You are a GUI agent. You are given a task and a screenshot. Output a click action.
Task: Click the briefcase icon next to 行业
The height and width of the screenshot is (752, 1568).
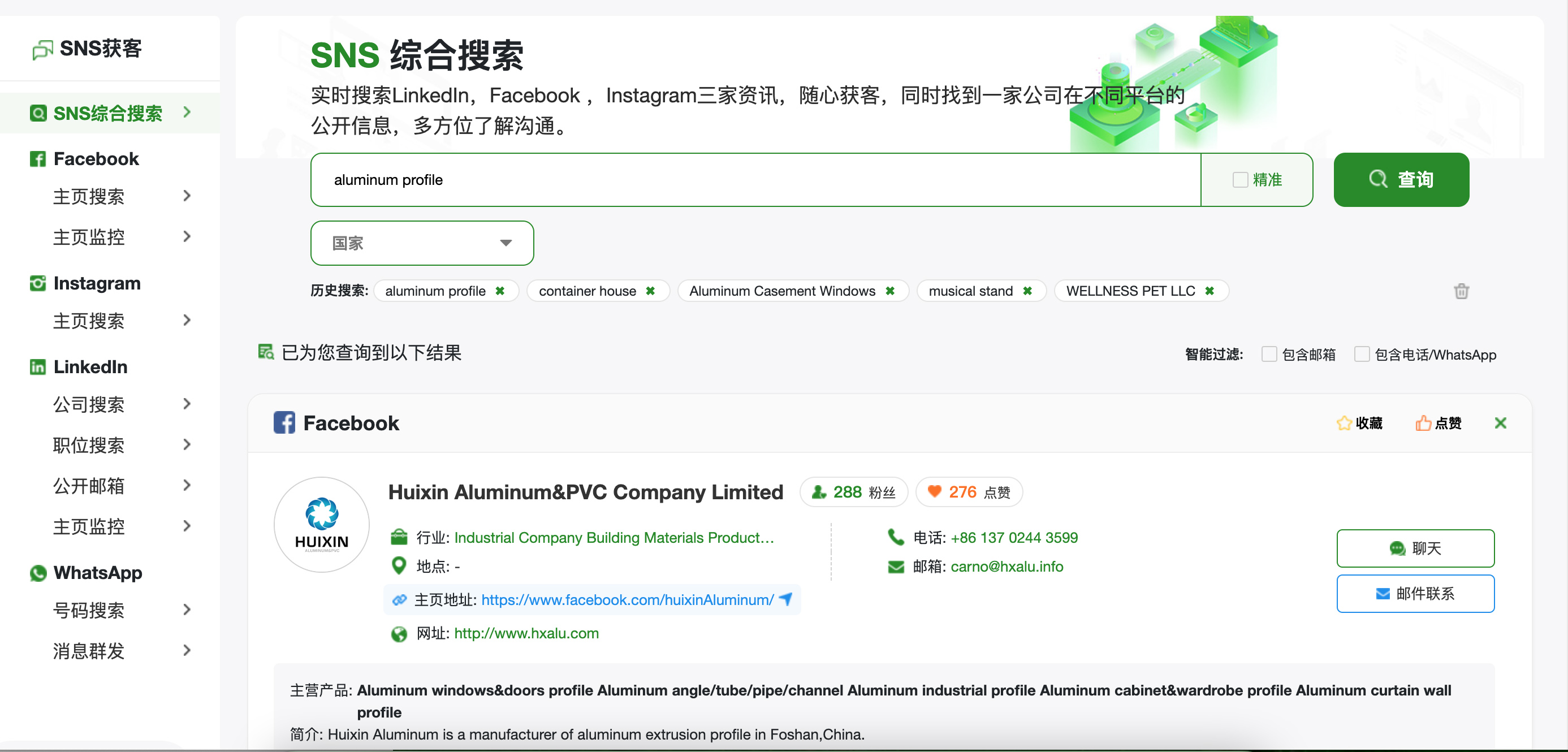[x=399, y=537]
